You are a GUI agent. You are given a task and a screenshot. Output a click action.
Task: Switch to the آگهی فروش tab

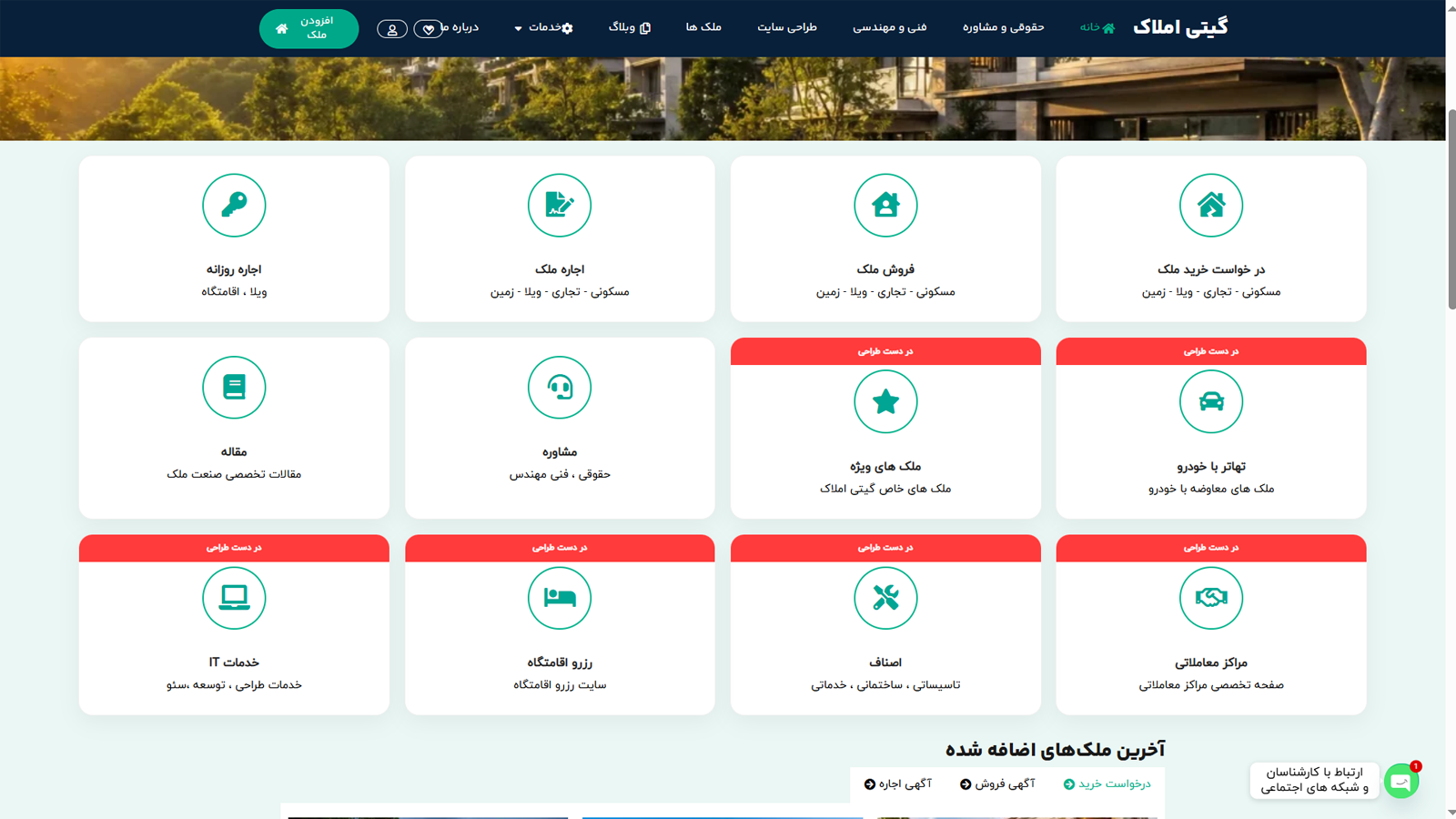tap(997, 784)
